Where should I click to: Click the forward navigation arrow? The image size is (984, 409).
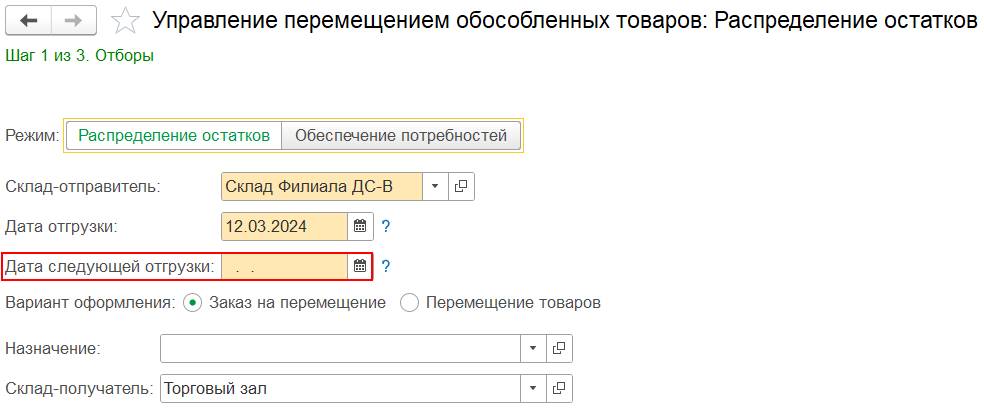click(73, 20)
